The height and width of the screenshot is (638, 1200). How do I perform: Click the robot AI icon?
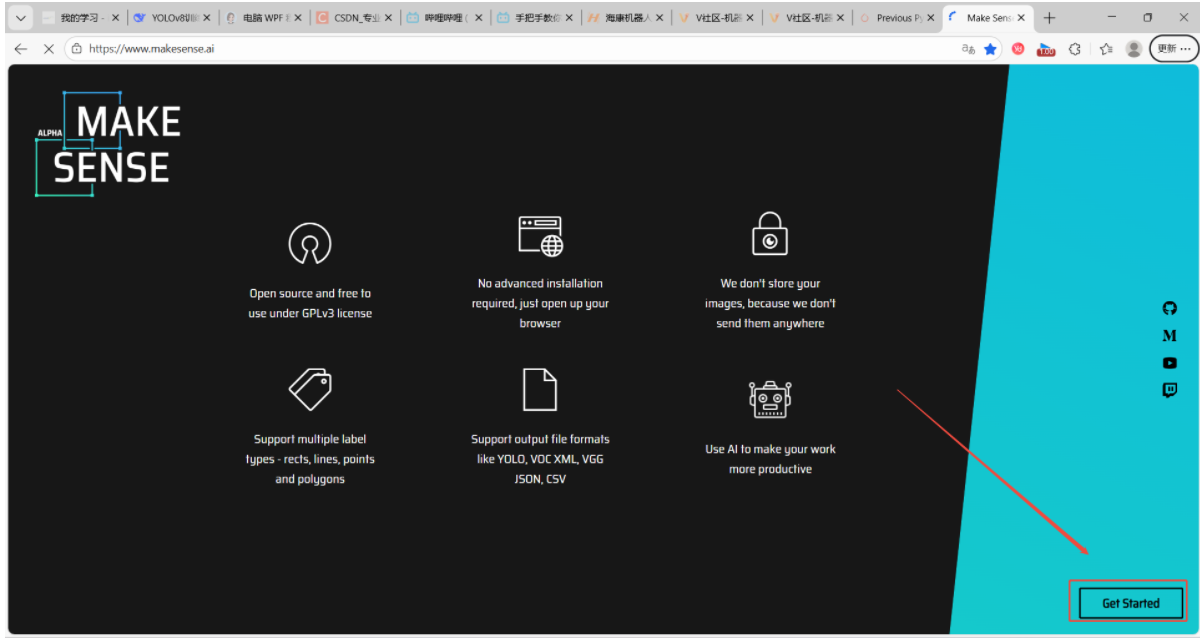pos(770,398)
